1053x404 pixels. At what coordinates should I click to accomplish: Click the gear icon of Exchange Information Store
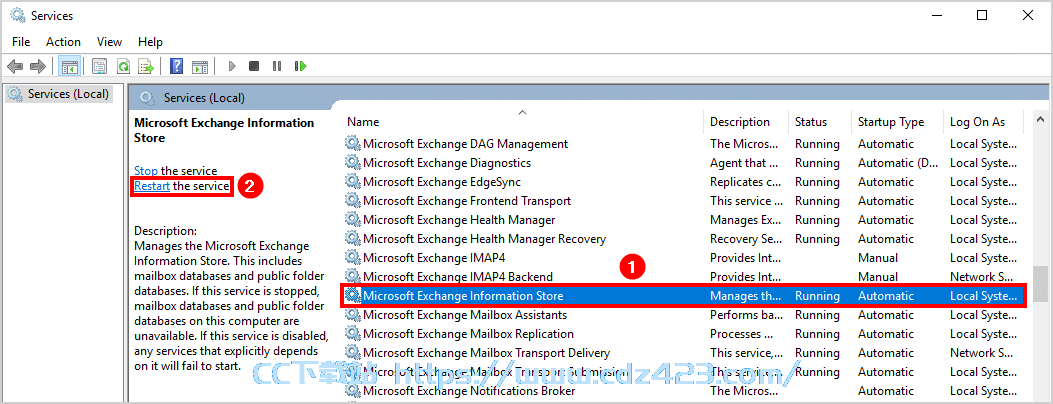point(353,296)
